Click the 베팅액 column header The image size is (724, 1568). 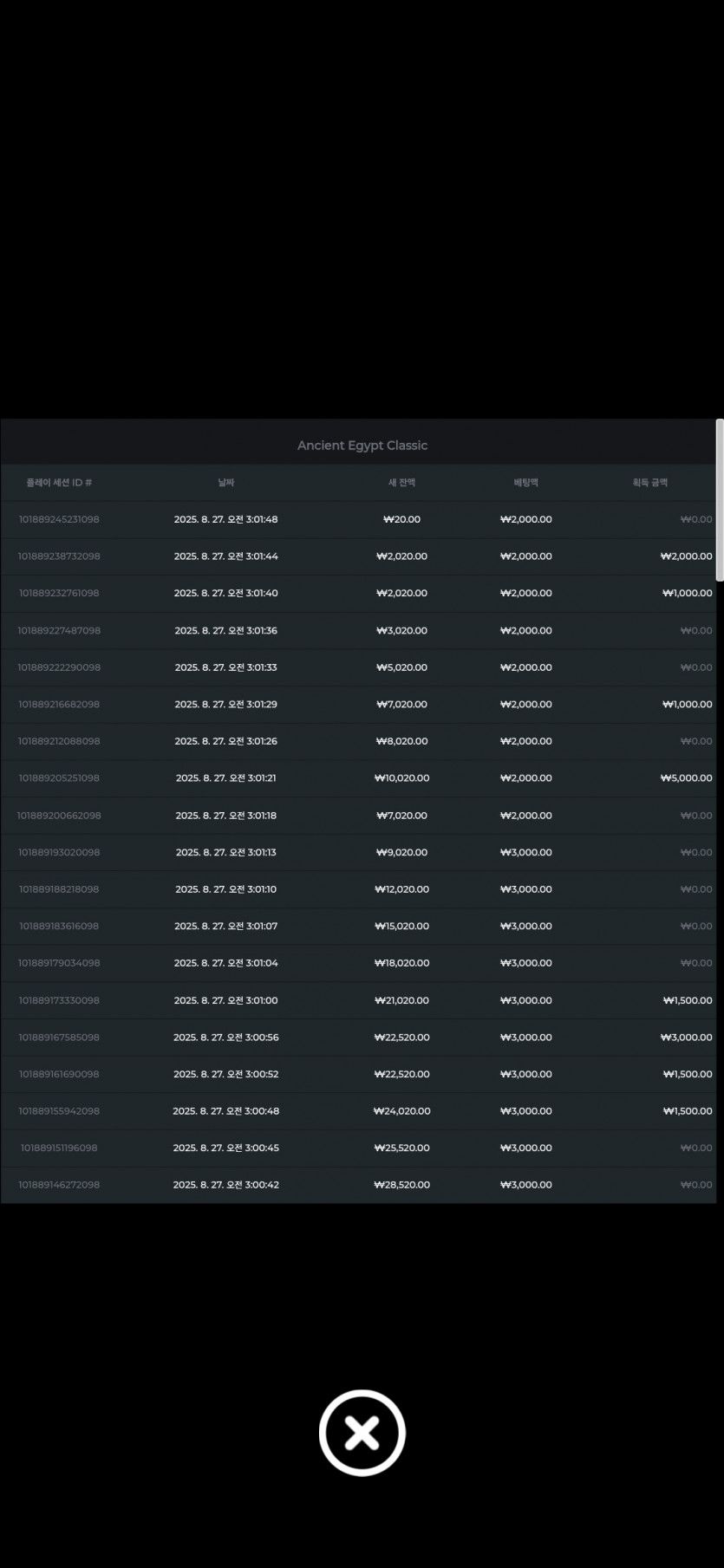[x=525, y=483]
